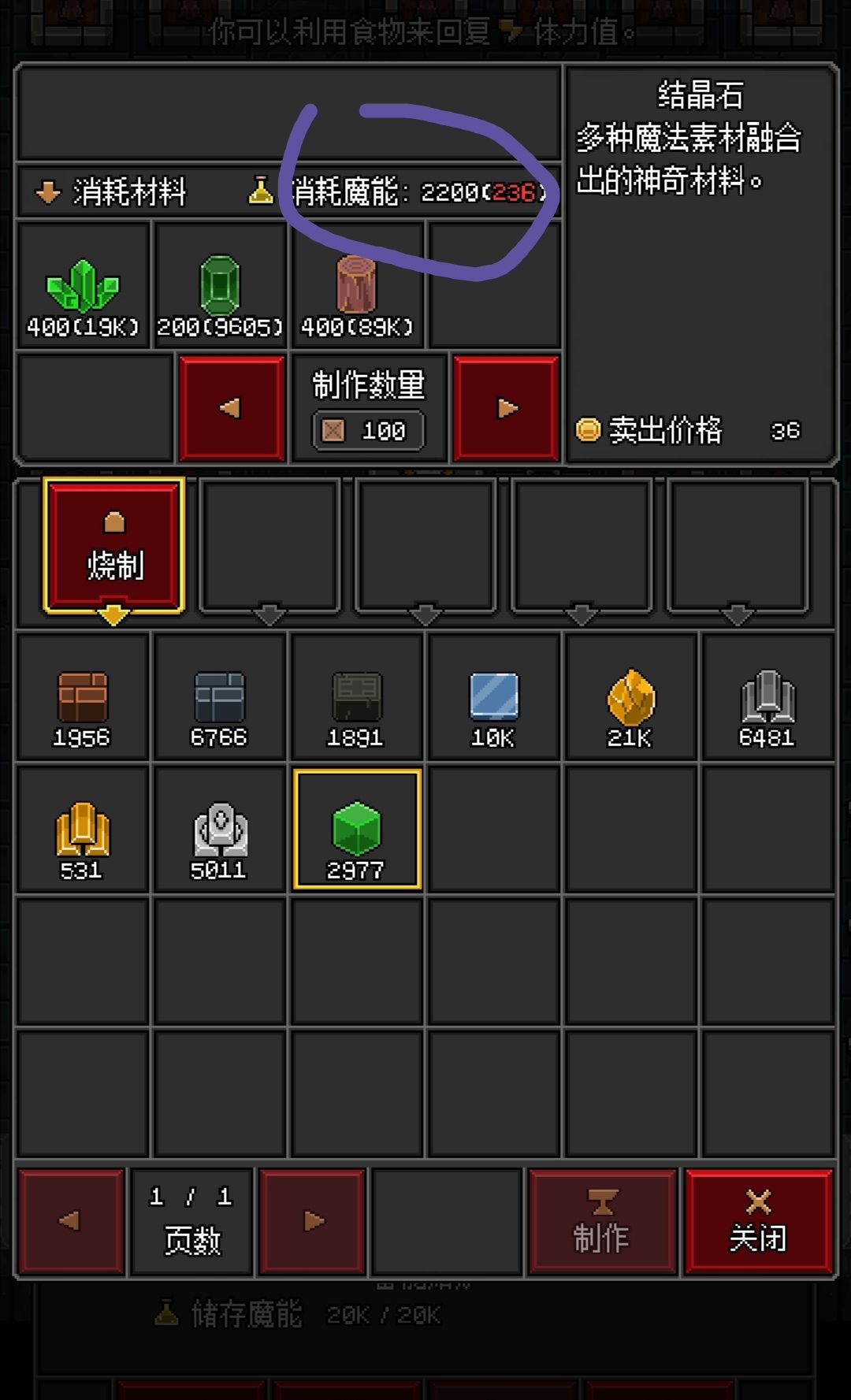Click the green crystal cluster material slot

pos(83,285)
